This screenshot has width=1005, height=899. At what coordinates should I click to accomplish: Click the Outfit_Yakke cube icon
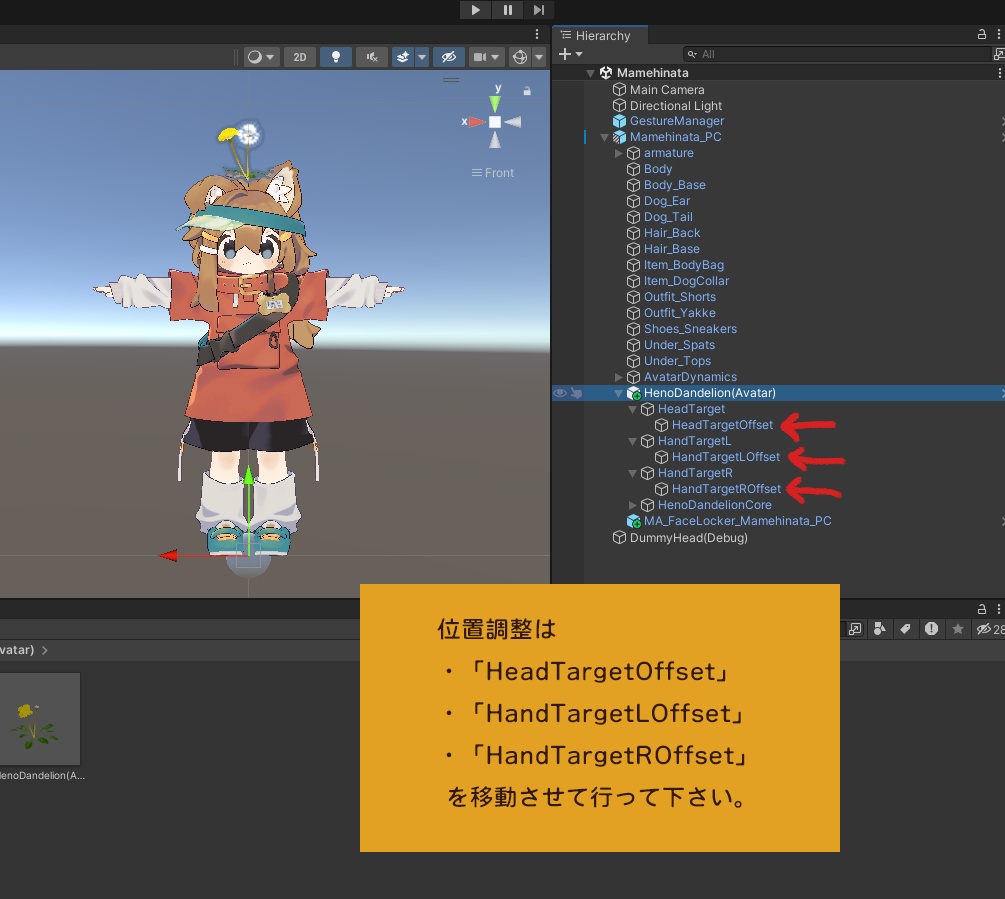pos(633,313)
